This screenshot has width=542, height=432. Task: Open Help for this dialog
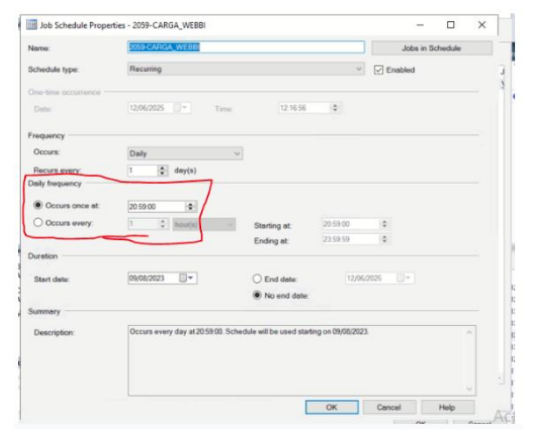pyautogui.click(x=447, y=407)
